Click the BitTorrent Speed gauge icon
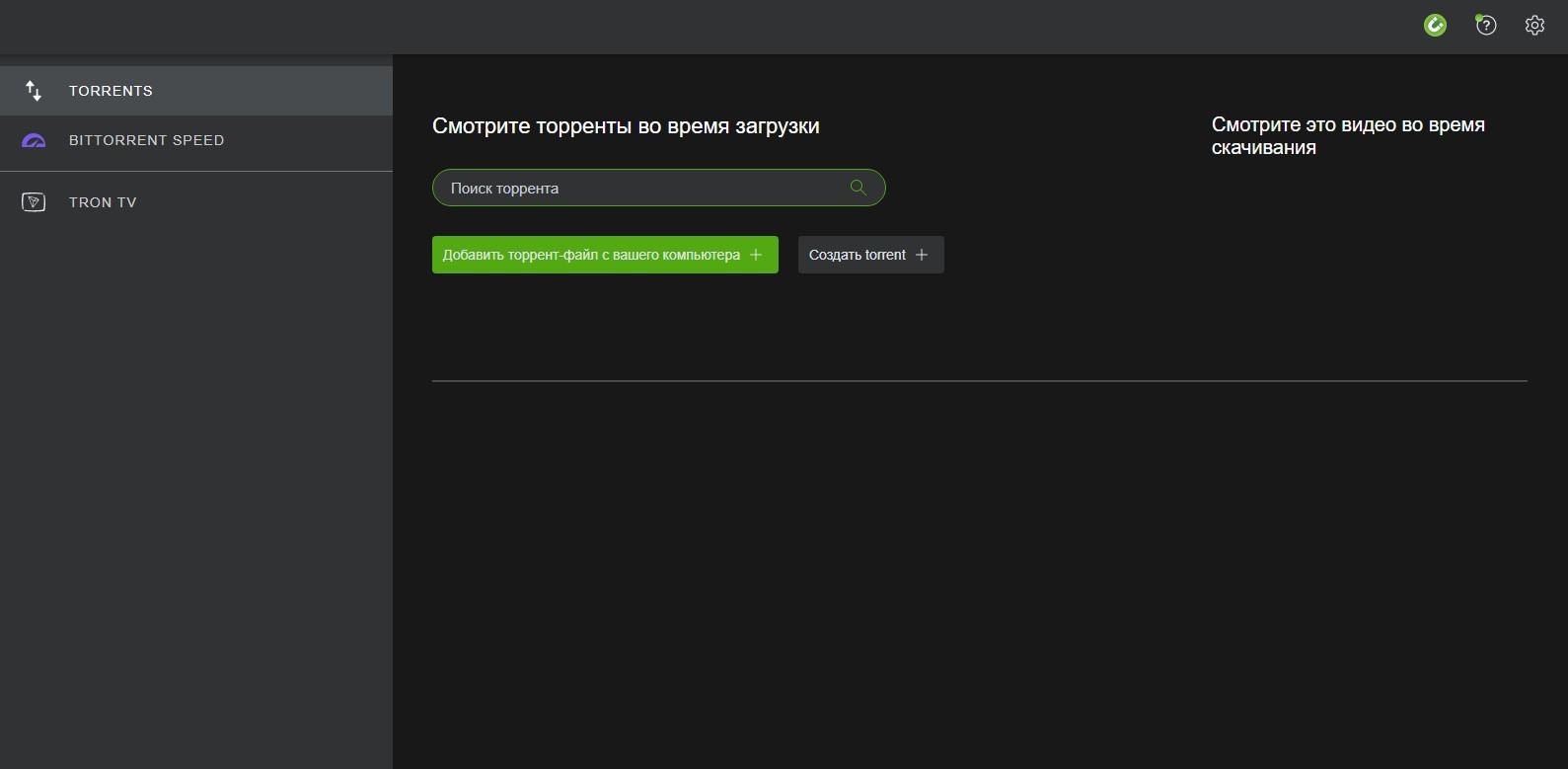This screenshot has width=1568, height=769. click(x=34, y=141)
